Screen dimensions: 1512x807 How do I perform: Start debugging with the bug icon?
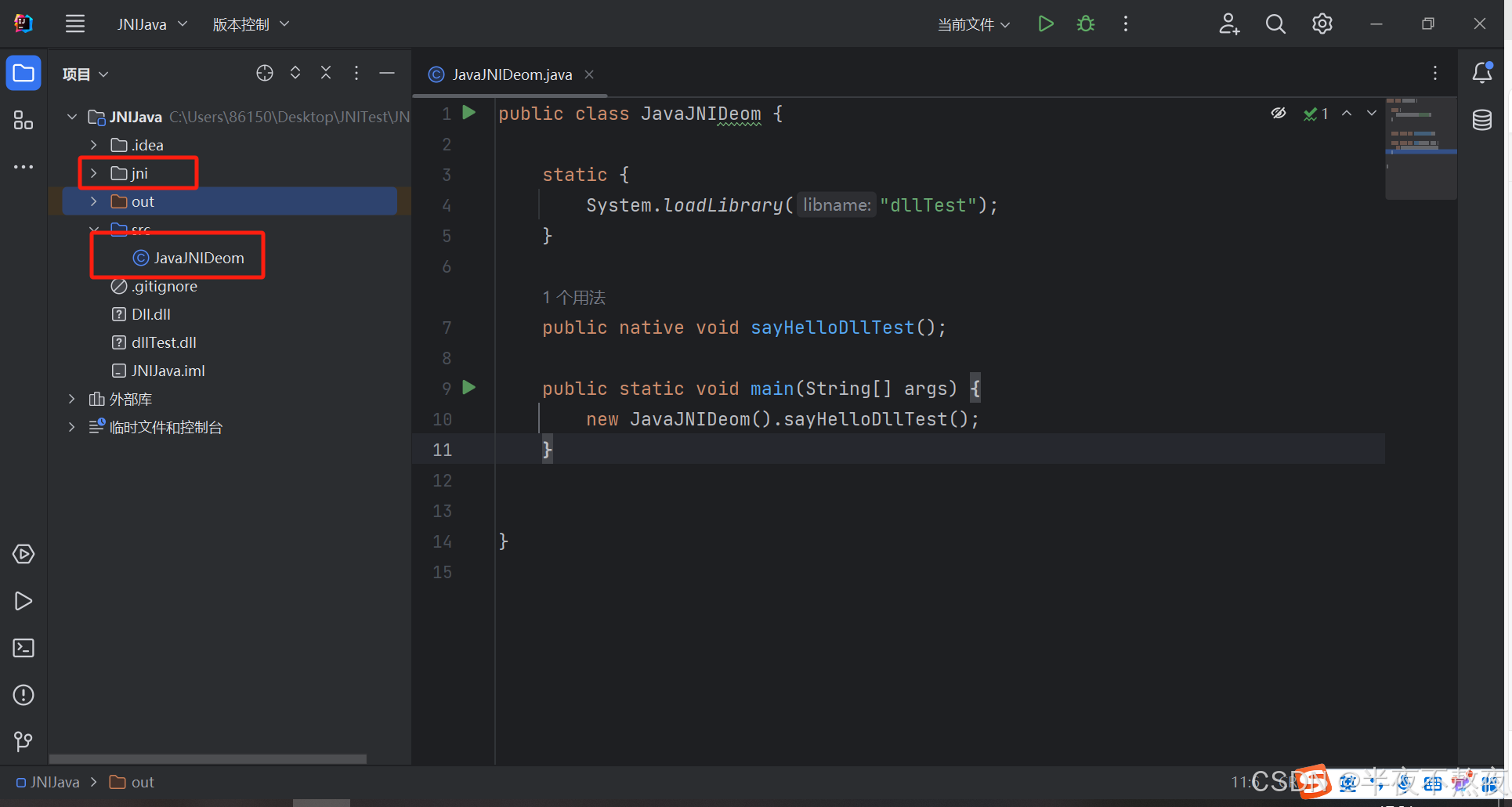click(1085, 24)
